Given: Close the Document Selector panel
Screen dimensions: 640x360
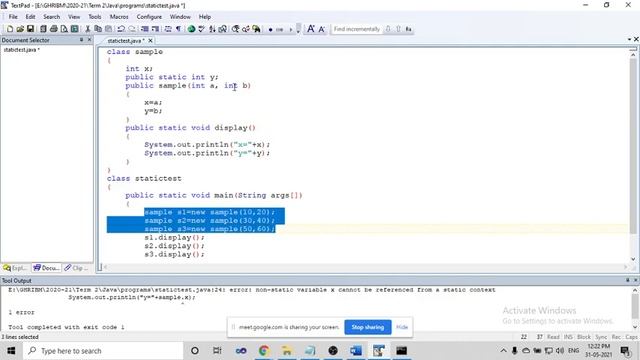Looking at the screenshot, I should coord(89,40).
